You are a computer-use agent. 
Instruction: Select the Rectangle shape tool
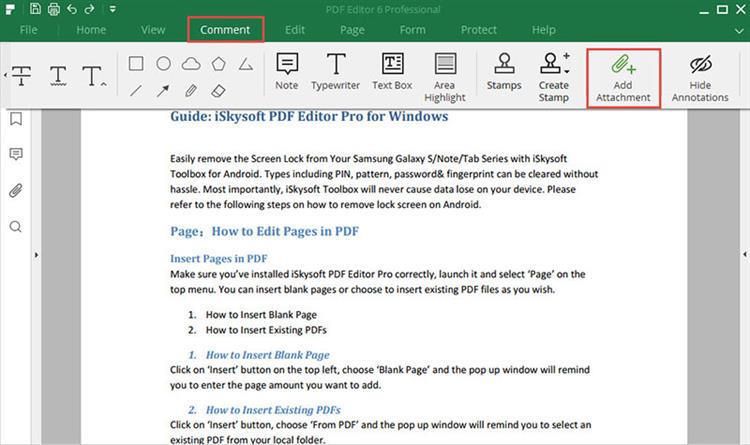click(136, 63)
